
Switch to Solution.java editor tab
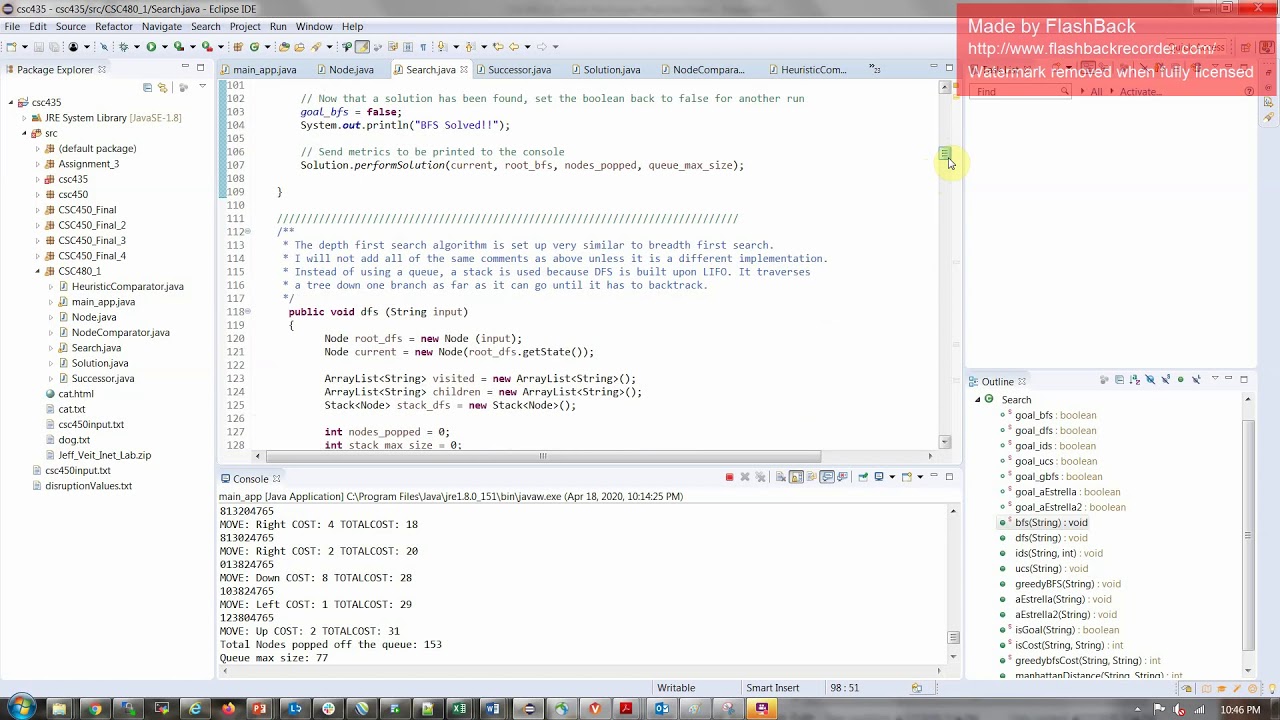(611, 69)
